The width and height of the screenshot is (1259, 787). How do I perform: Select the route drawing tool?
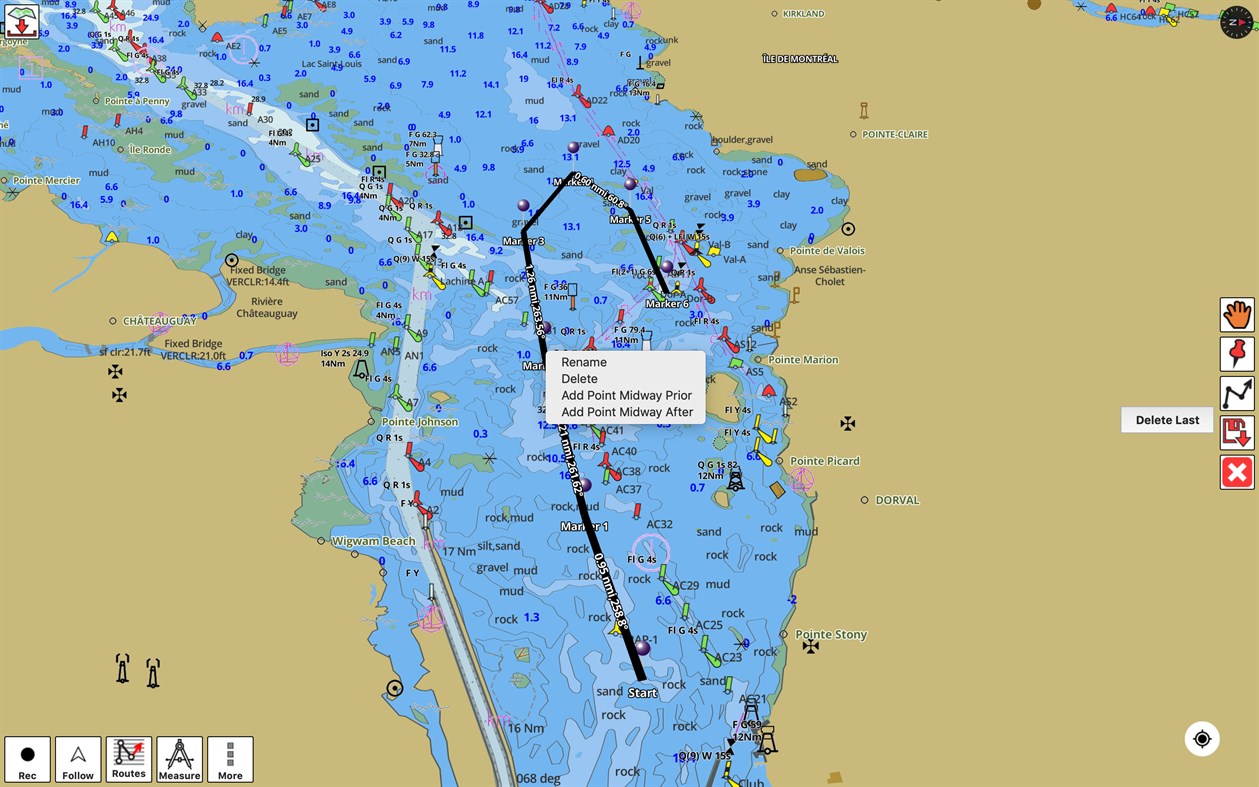tap(1237, 394)
